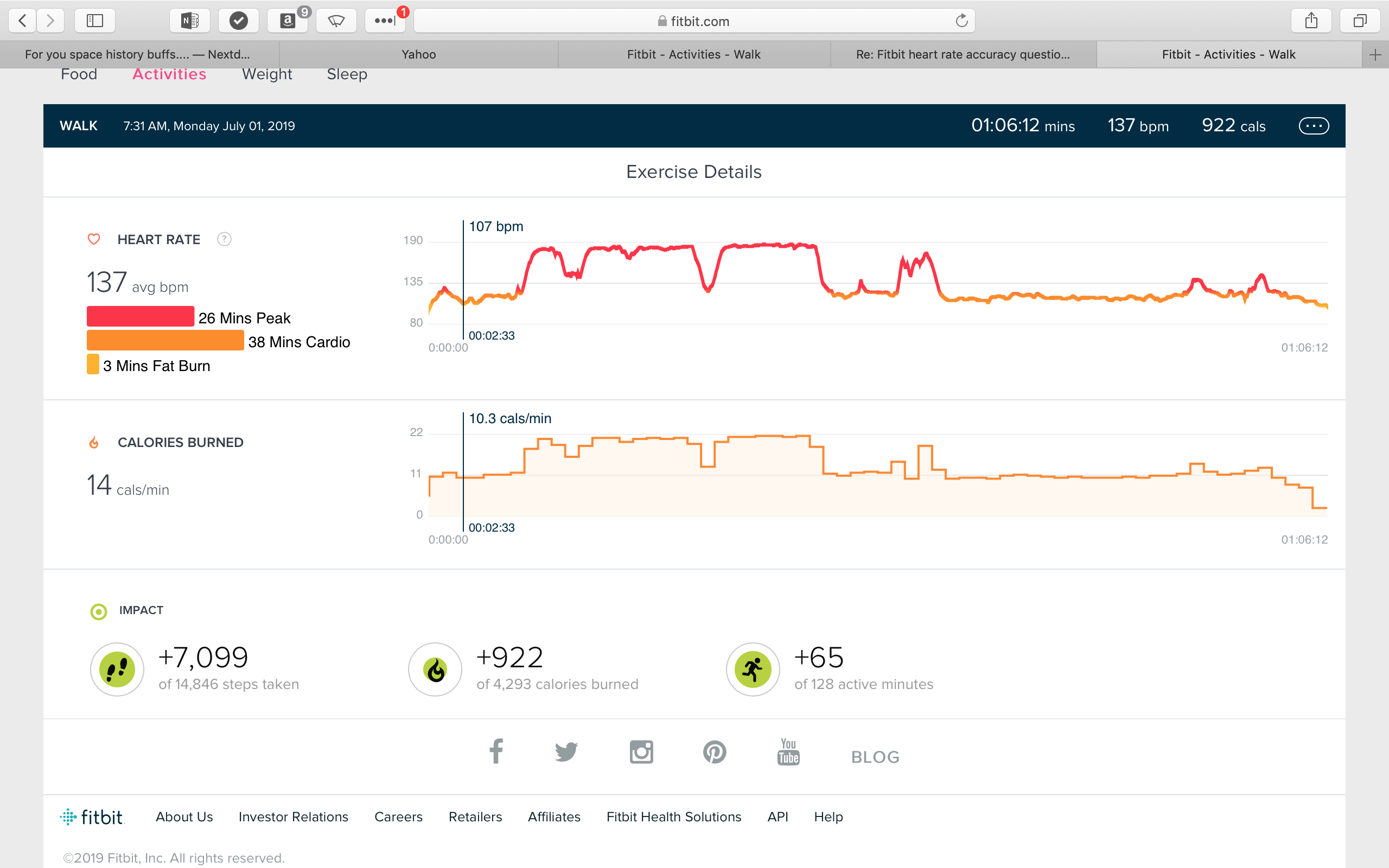Screen dimensions: 1389x868
Task: Click the glasses extension icon in the toolbar
Action: pos(336,21)
